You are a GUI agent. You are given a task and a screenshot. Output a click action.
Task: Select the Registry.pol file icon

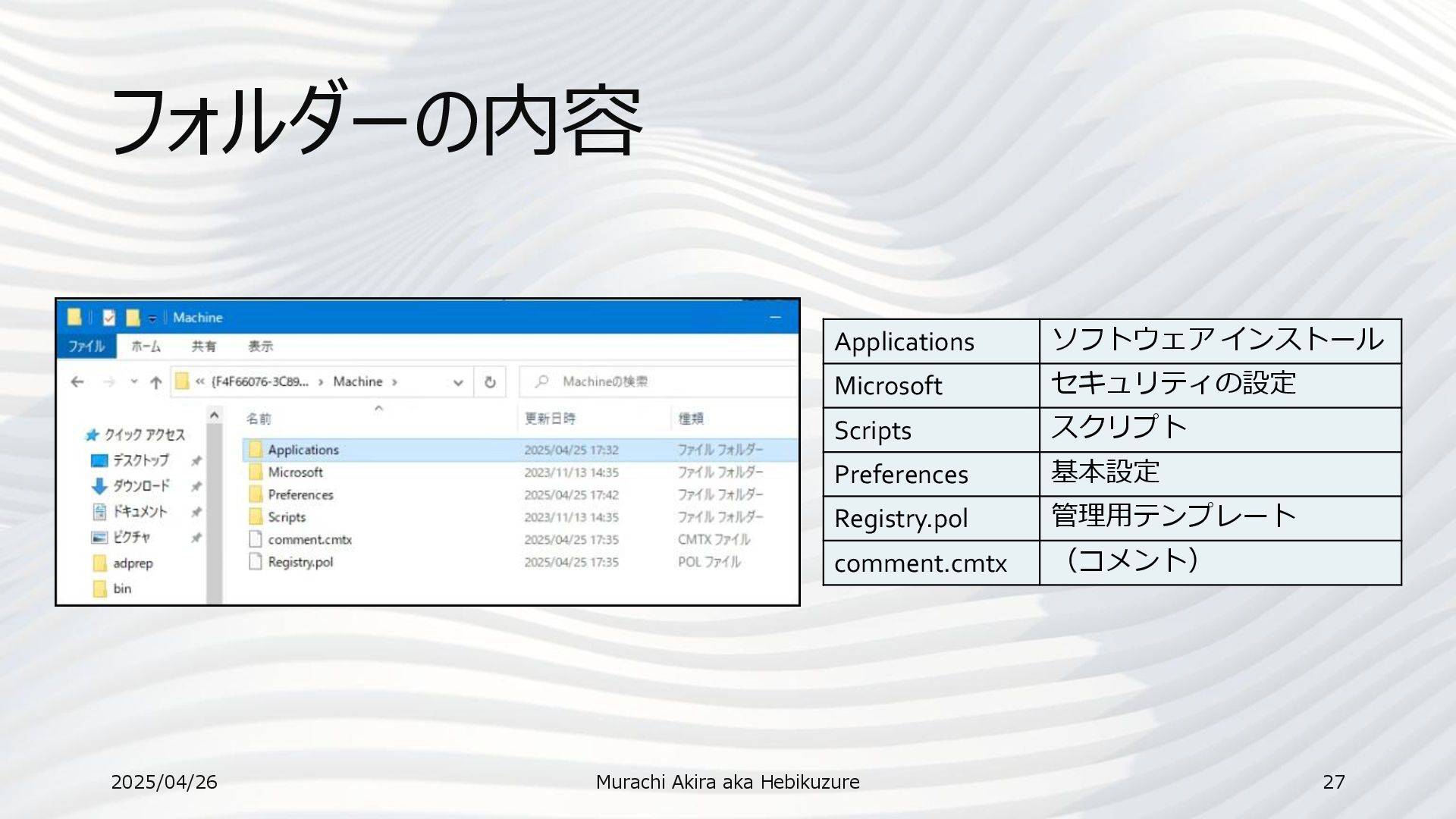tap(256, 562)
